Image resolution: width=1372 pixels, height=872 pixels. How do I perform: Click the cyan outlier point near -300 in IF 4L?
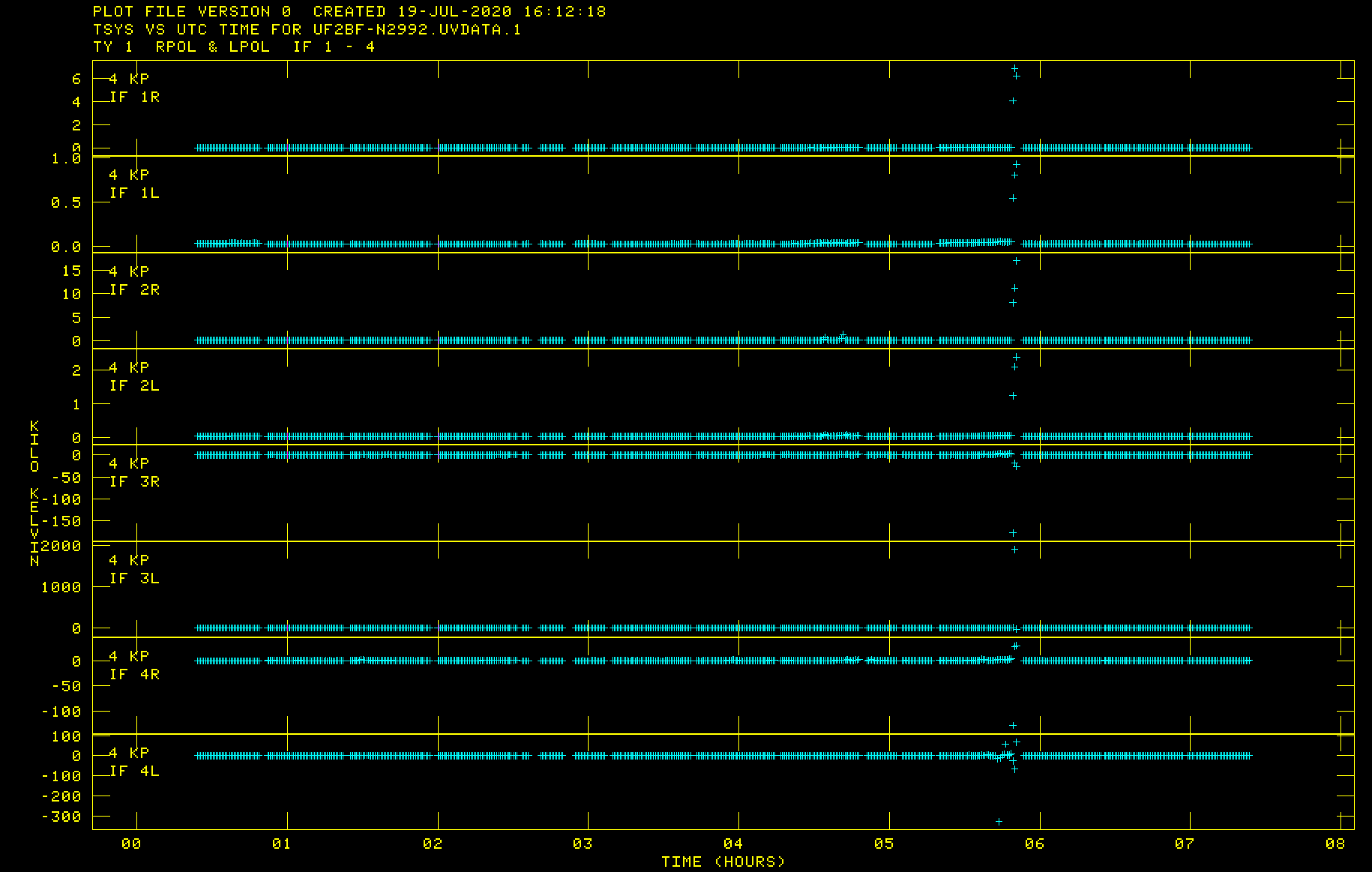point(999,822)
